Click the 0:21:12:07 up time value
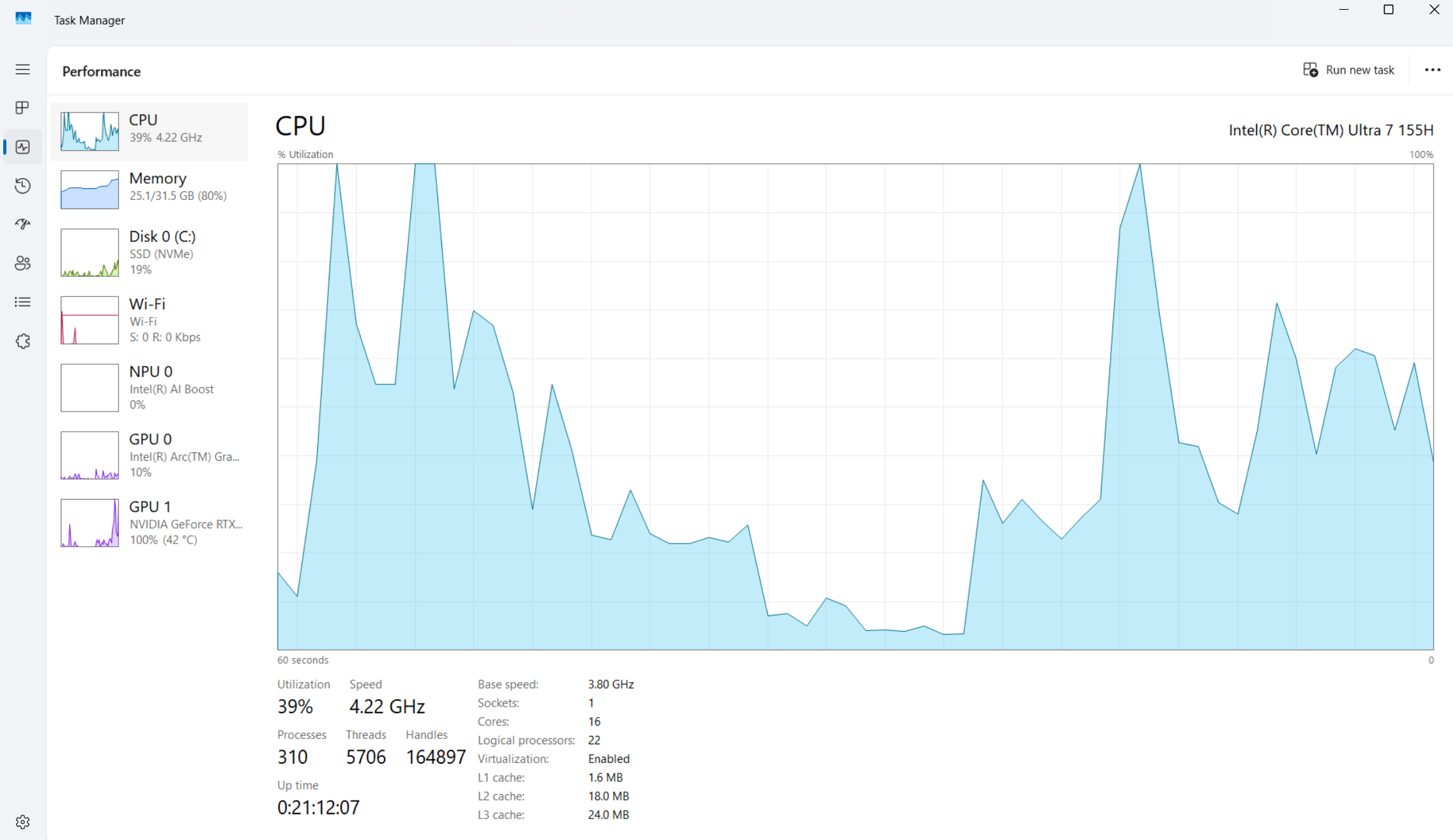Viewport: 1453px width, 840px height. 318,807
